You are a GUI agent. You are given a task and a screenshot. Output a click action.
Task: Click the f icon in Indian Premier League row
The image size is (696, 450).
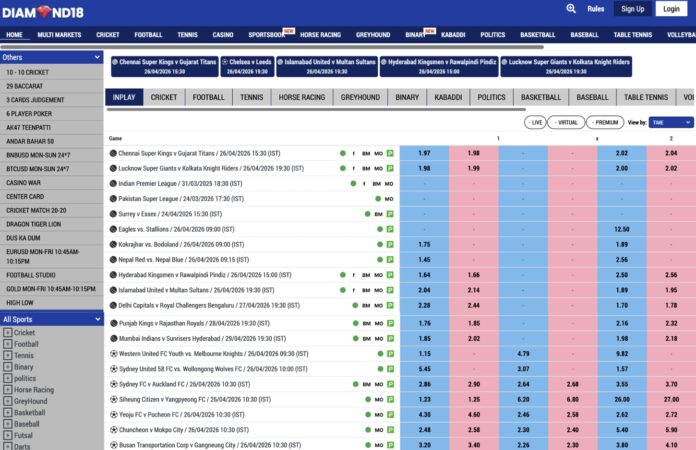pos(364,184)
